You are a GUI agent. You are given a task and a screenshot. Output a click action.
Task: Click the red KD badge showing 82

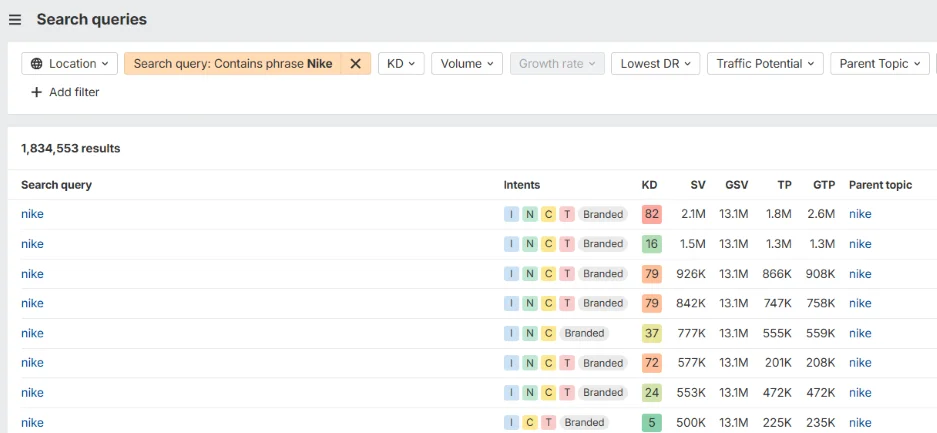pos(652,214)
